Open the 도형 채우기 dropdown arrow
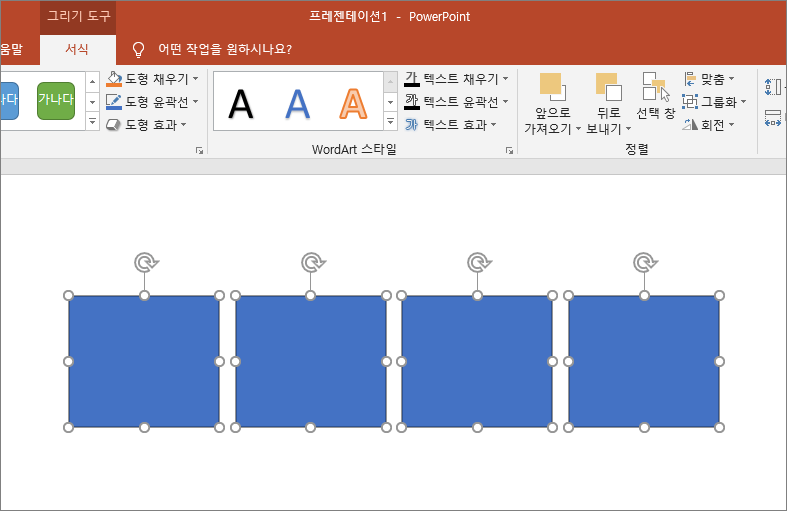787x511 pixels. (x=196, y=79)
